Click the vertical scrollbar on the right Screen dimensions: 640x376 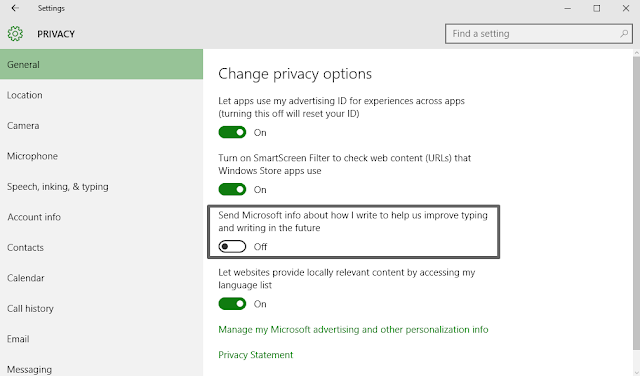[636, 203]
